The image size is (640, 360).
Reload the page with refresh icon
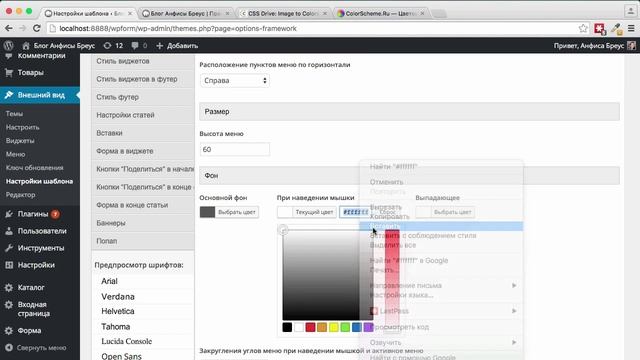click(37, 28)
